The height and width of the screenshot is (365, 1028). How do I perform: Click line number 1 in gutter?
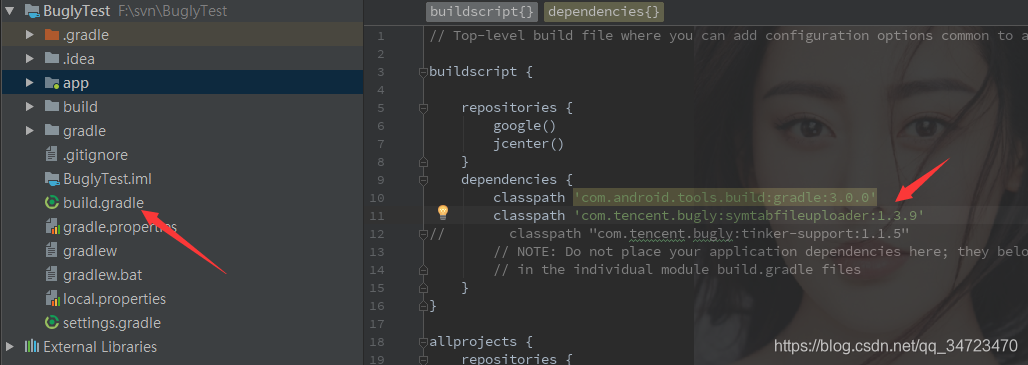coord(381,36)
